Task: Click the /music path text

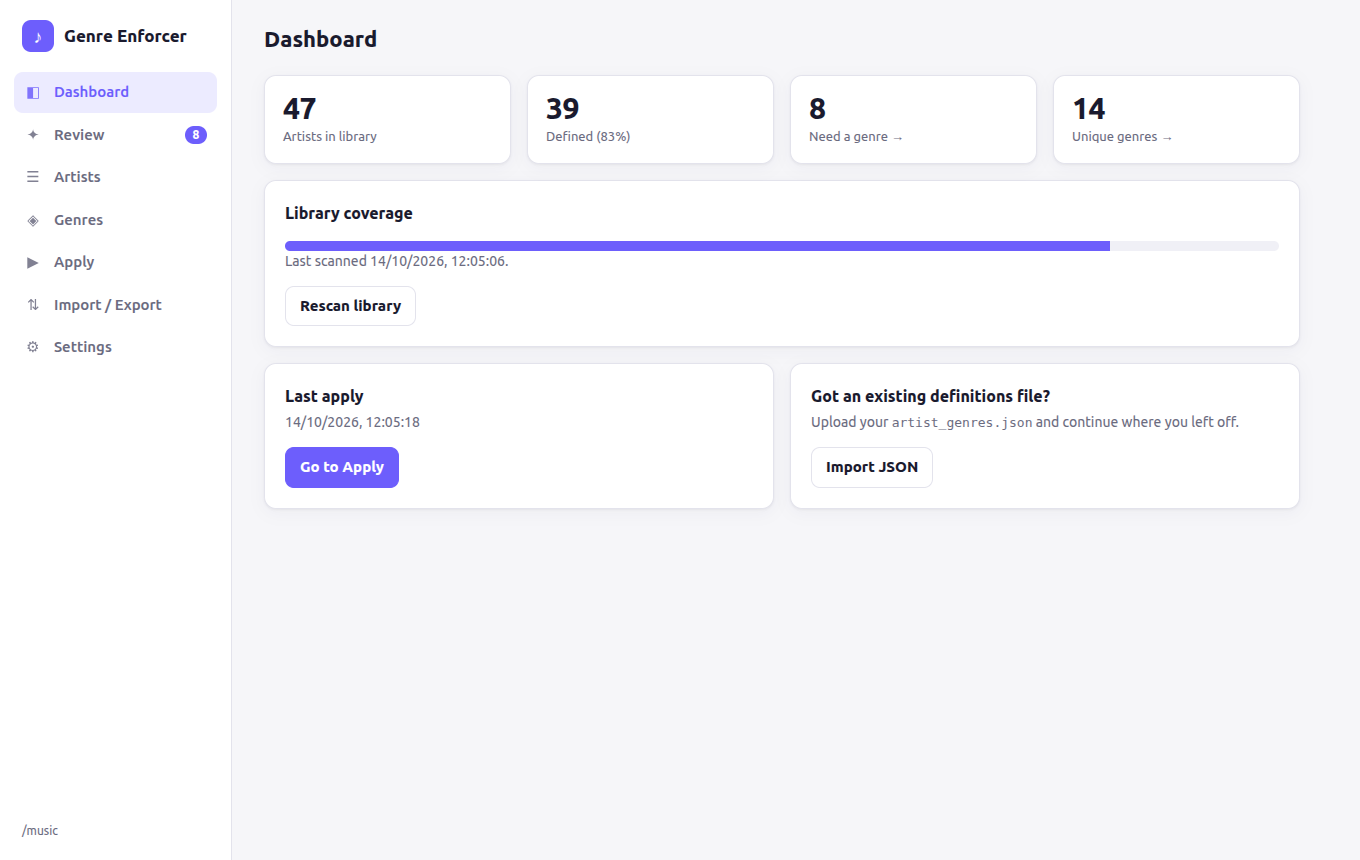Action: pyautogui.click(x=40, y=830)
